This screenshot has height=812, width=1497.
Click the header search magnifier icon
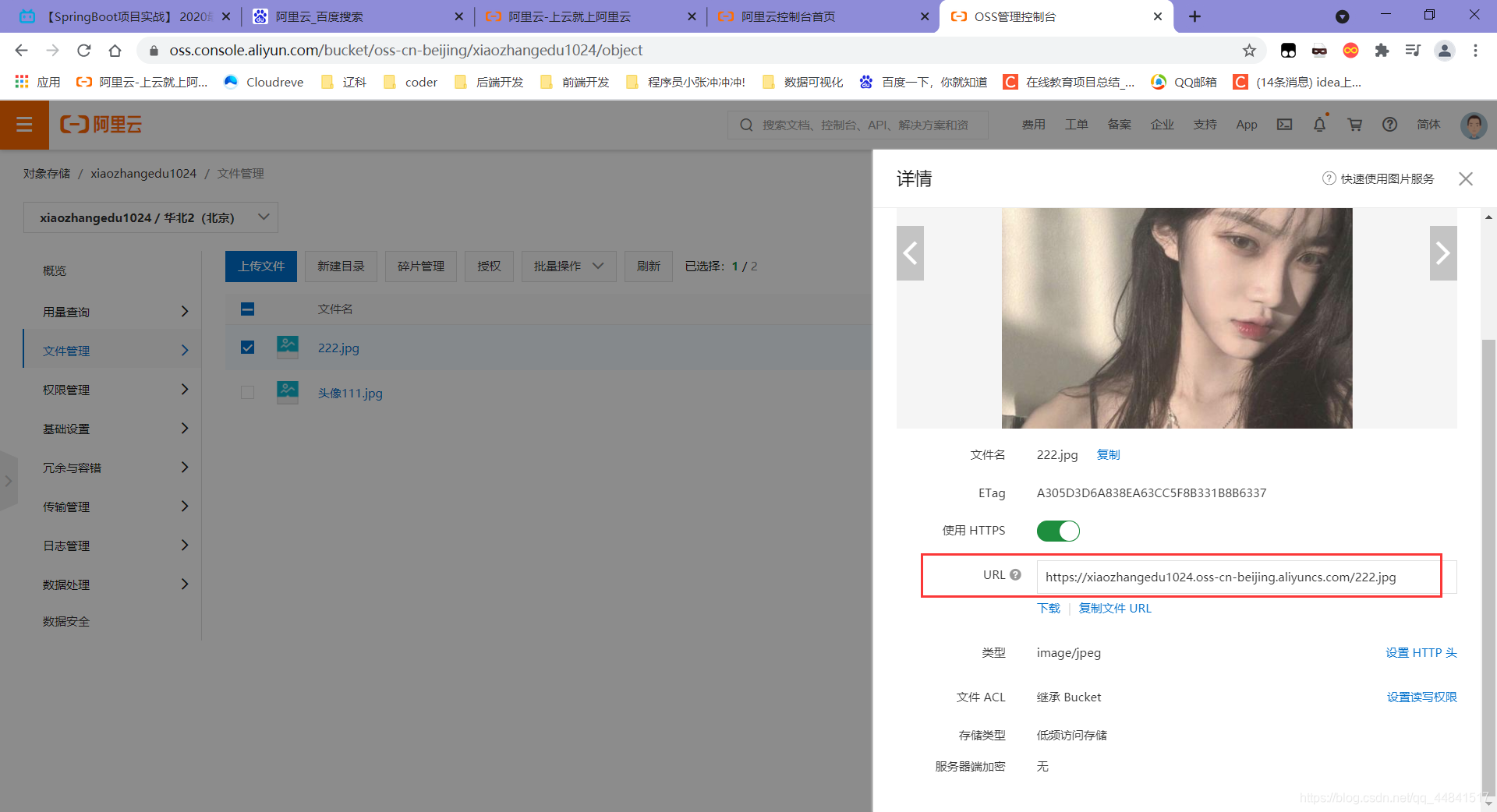(x=746, y=125)
